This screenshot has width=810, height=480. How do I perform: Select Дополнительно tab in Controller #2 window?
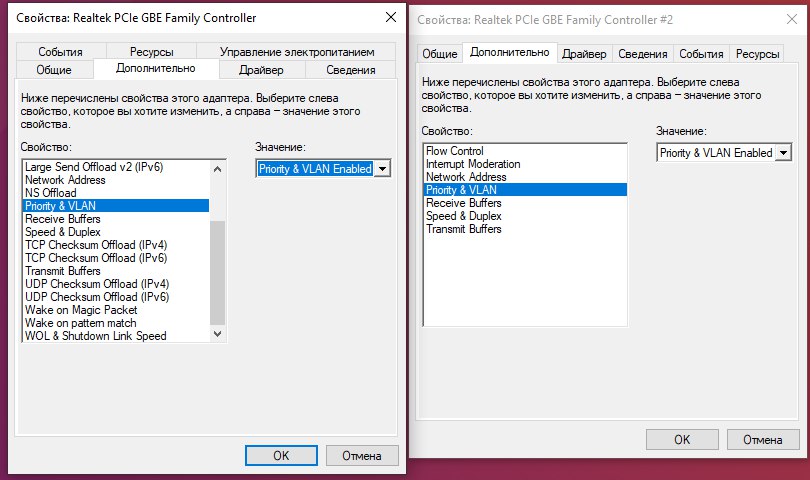pyautogui.click(x=510, y=52)
